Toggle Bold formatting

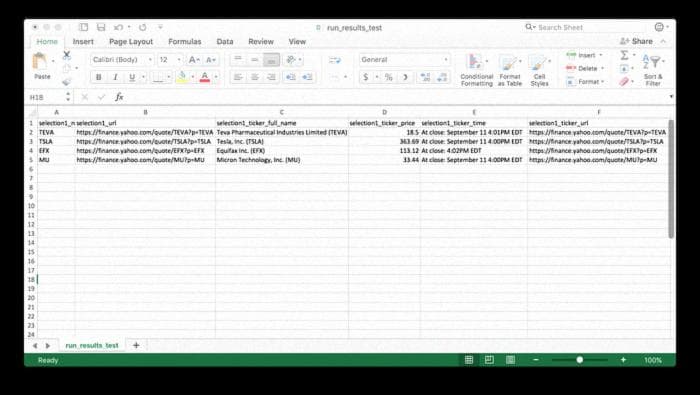(x=99, y=77)
